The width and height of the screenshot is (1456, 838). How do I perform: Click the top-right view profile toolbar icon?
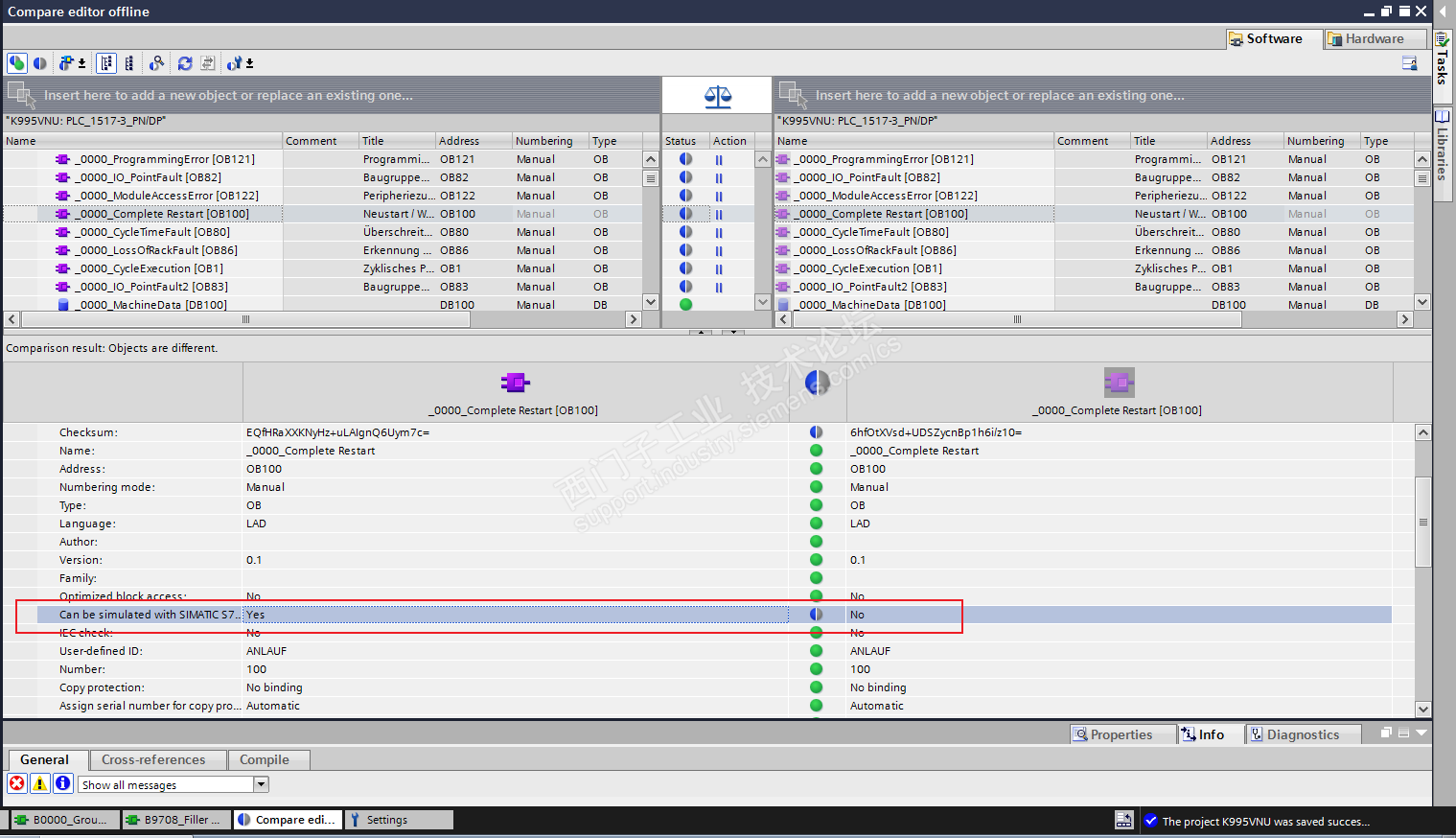point(1410,63)
